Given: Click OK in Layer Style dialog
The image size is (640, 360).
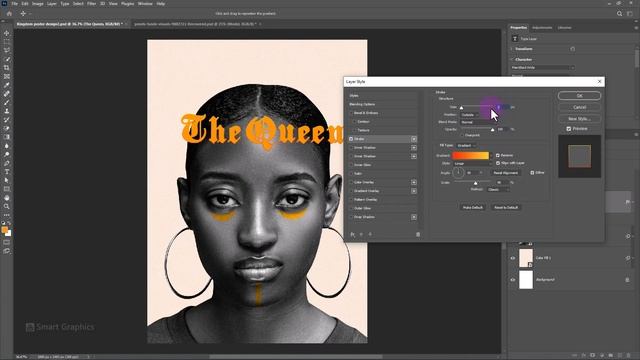Looking at the screenshot, I should click(579, 96).
